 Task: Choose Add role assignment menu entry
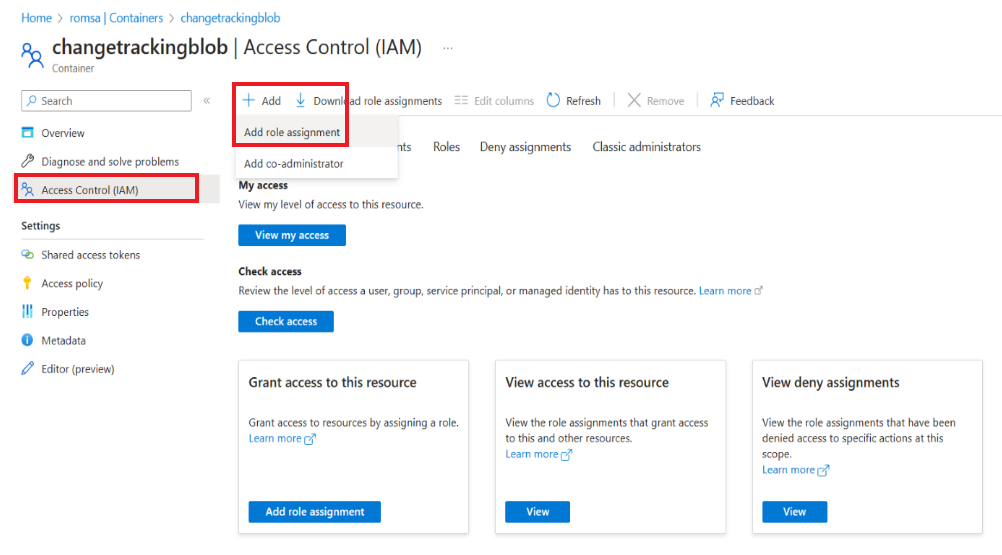click(292, 132)
